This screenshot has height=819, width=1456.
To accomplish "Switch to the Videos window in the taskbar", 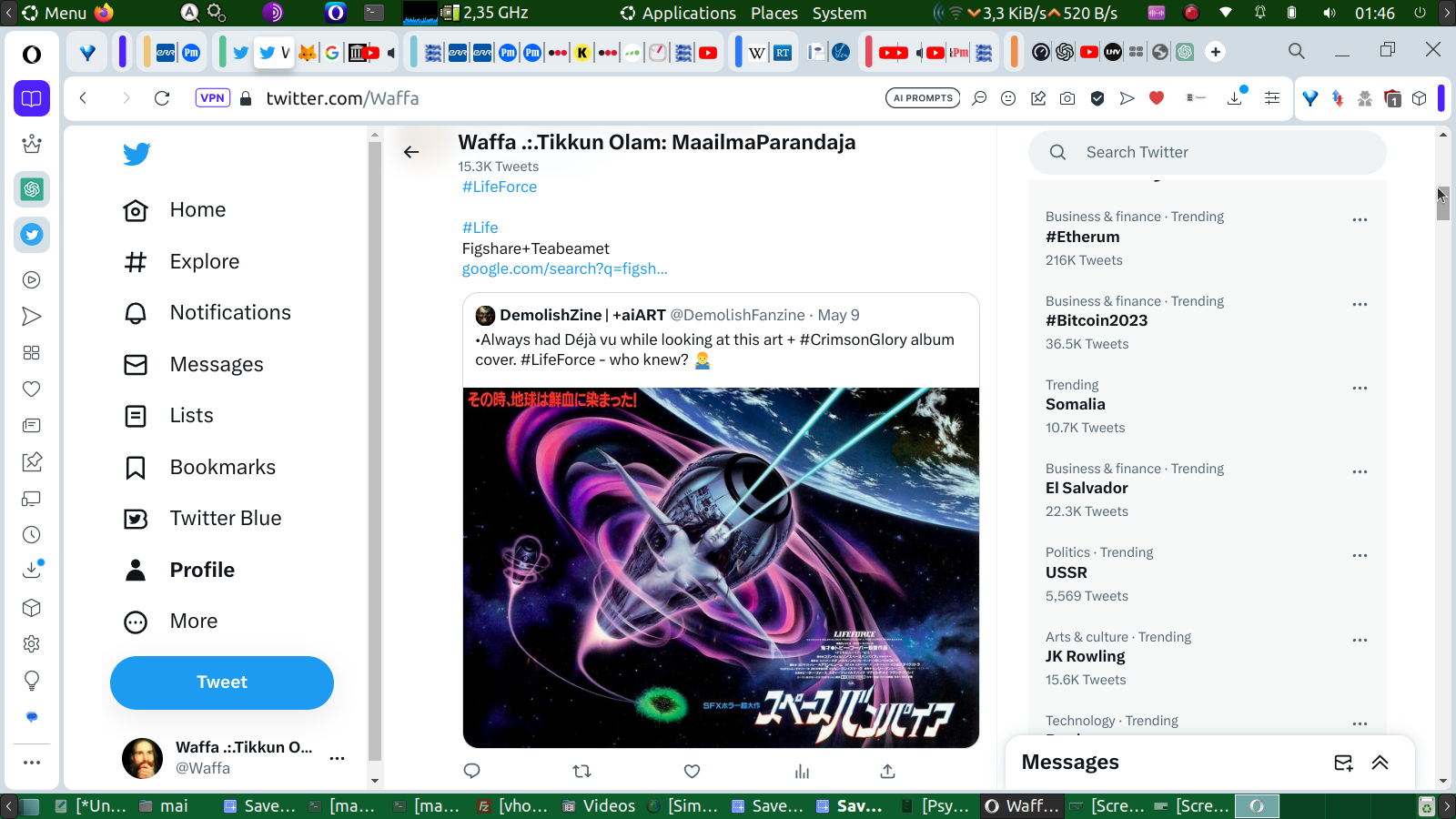I will [x=599, y=806].
